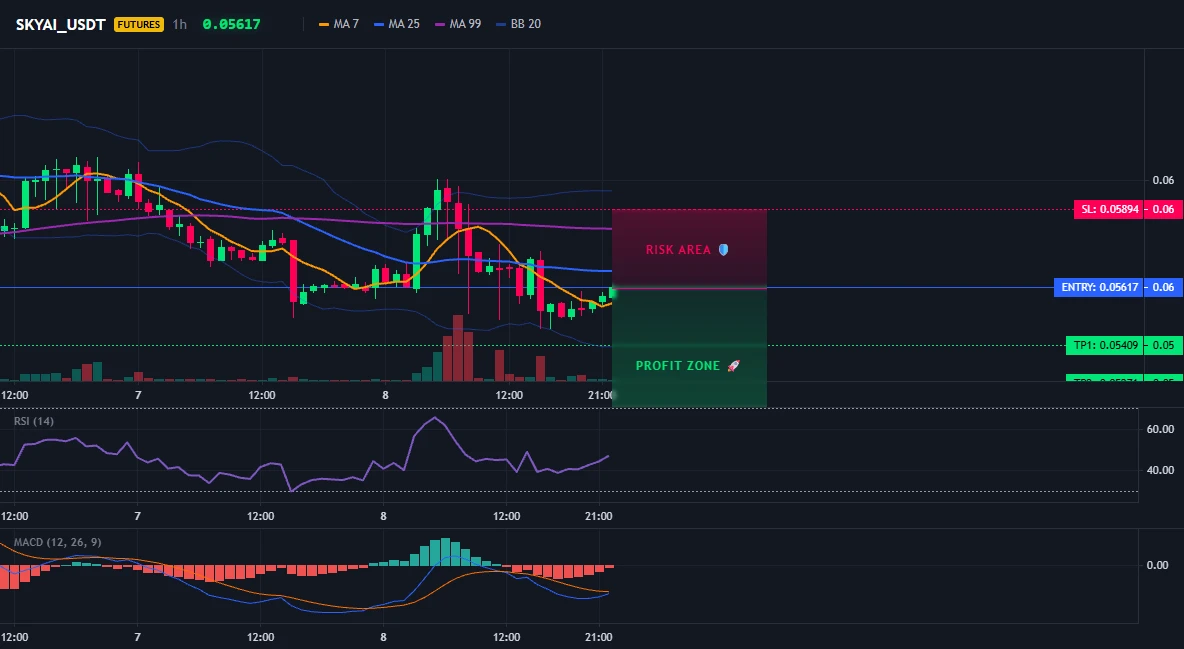Select the 1h timeframe label
The image size is (1184, 649).
pos(179,24)
